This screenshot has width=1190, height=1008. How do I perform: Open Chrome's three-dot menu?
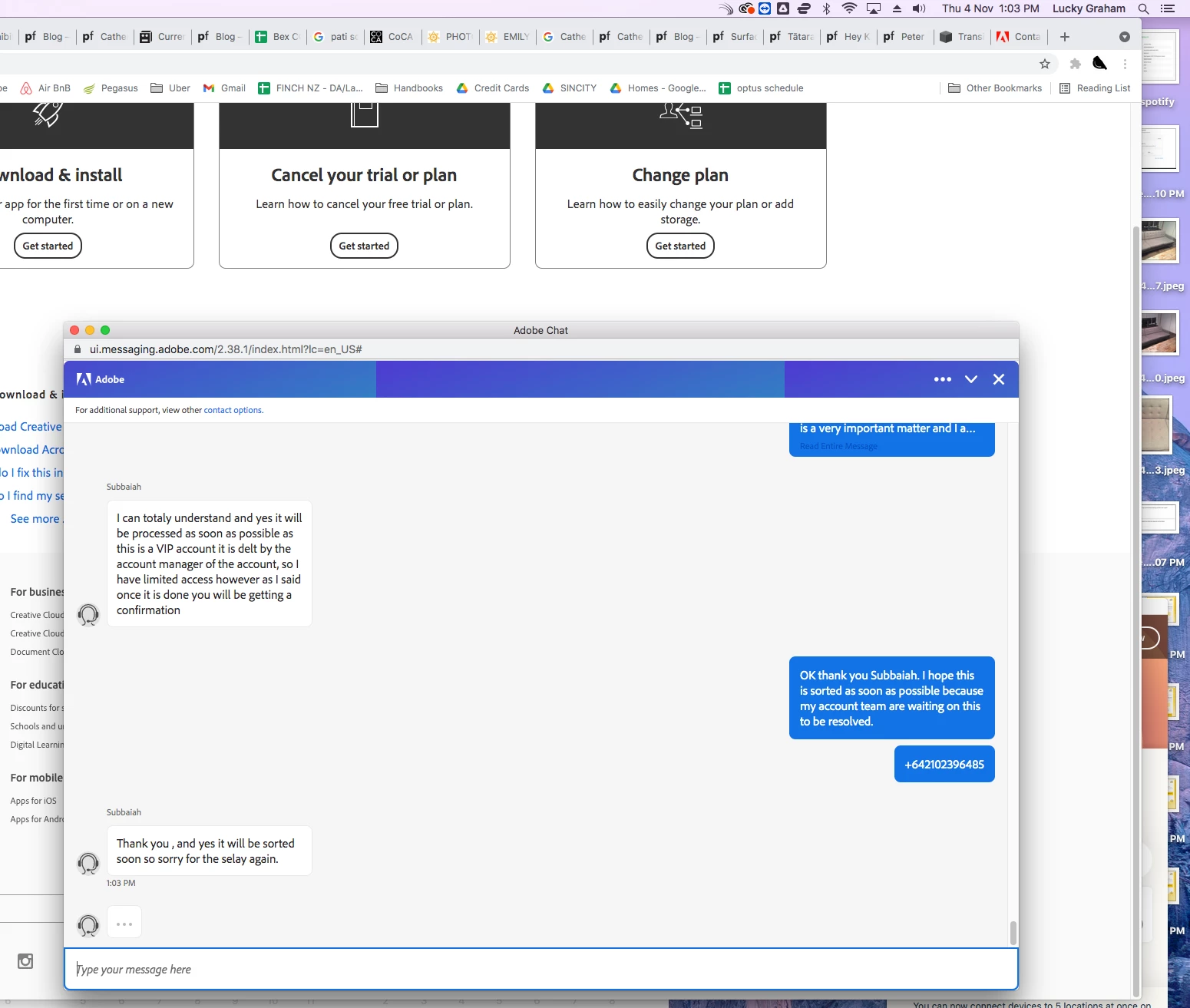pos(1125,64)
